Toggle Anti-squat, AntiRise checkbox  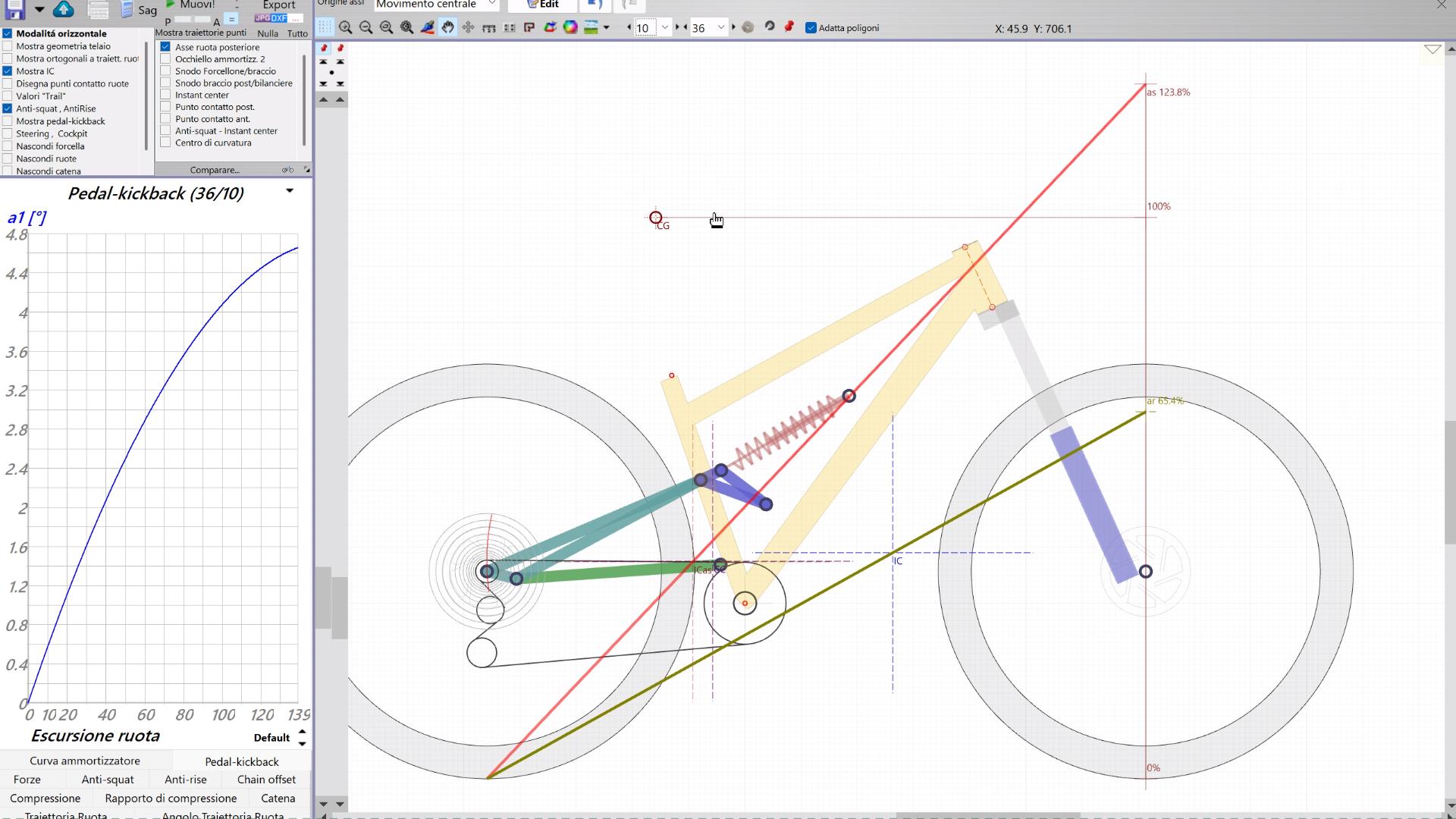click(x=8, y=108)
